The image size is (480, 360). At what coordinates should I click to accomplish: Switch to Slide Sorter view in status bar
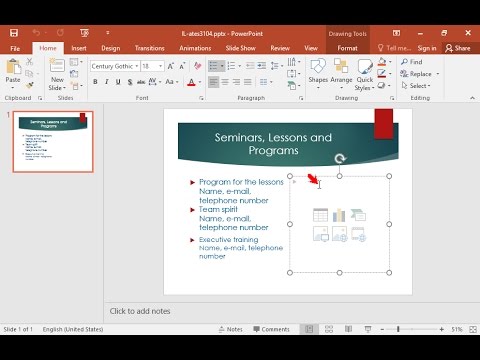pyautogui.click(x=329, y=329)
